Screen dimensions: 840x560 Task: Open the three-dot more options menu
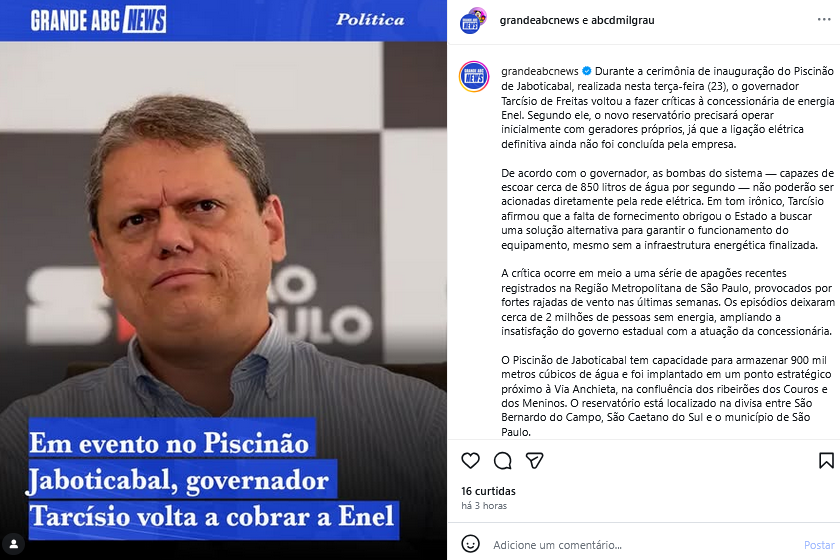pos(824,20)
